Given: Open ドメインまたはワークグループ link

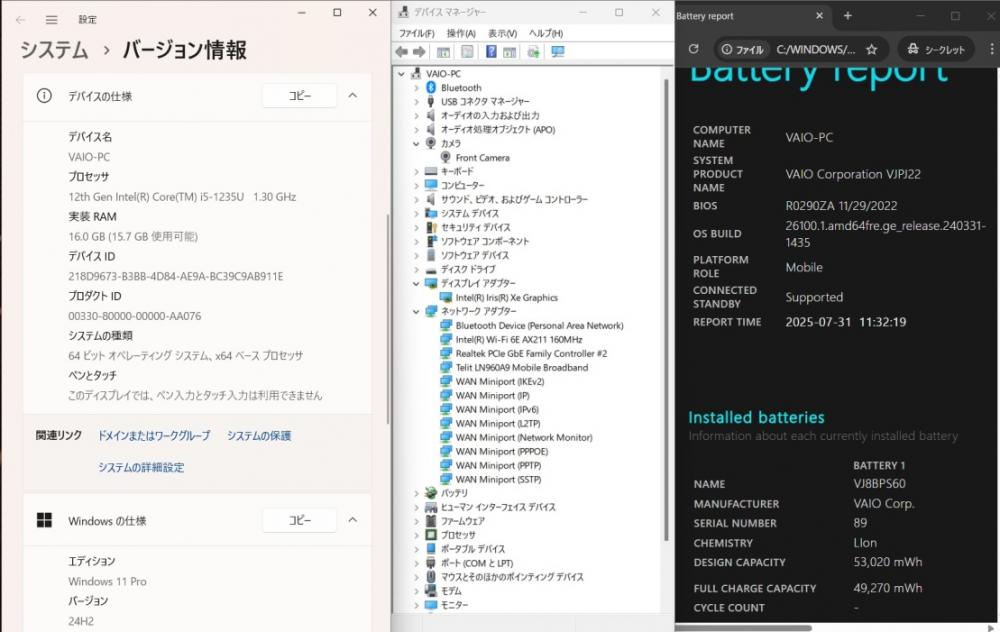Looking at the screenshot, I should tap(154, 436).
